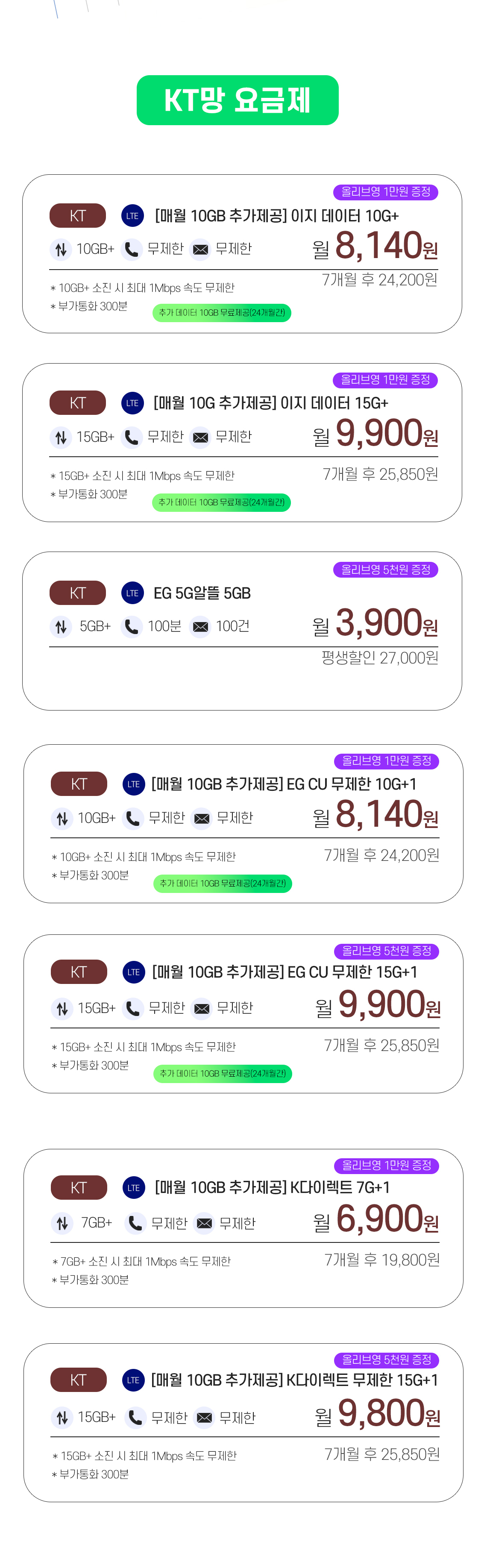Click the 월 3,900원 price
Viewport: 487px width, 1568px height.
[x=375, y=623]
